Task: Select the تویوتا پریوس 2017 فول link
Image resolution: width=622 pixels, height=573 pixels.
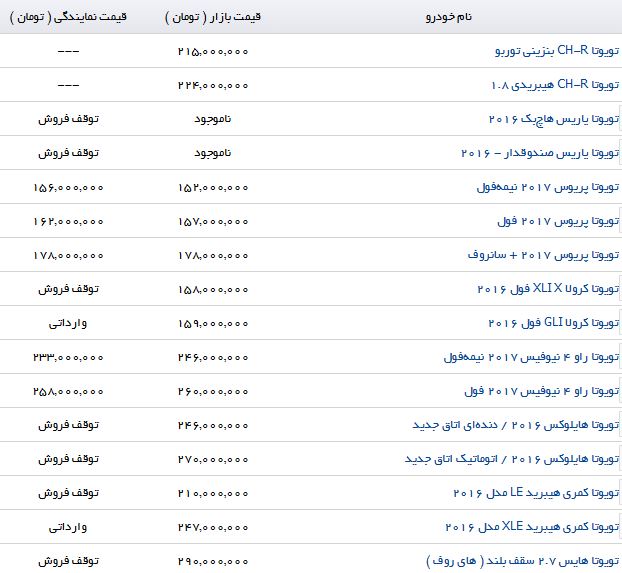Action: tap(558, 221)
